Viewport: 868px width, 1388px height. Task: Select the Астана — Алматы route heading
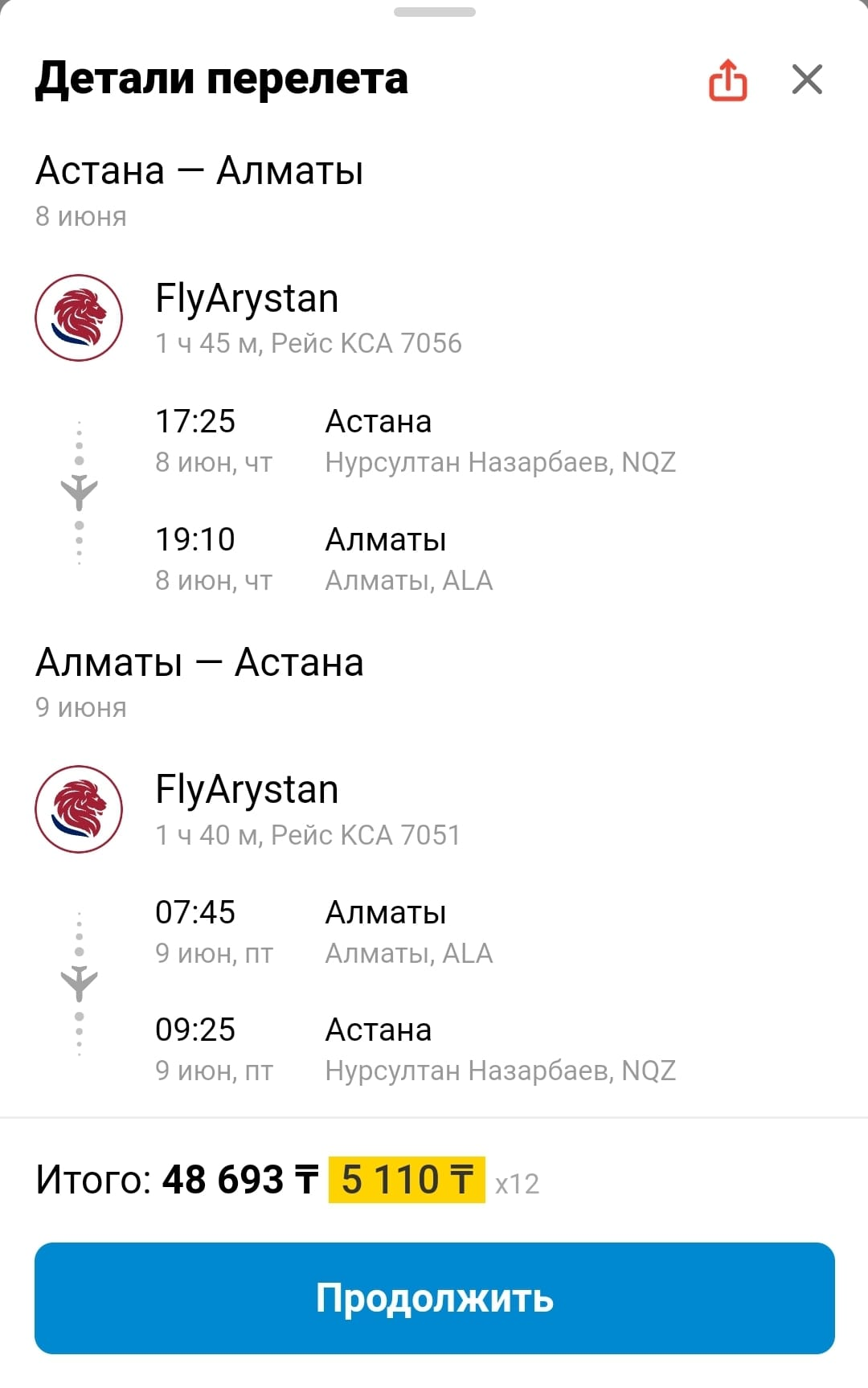pyautogui.click(x=199, y=171)
